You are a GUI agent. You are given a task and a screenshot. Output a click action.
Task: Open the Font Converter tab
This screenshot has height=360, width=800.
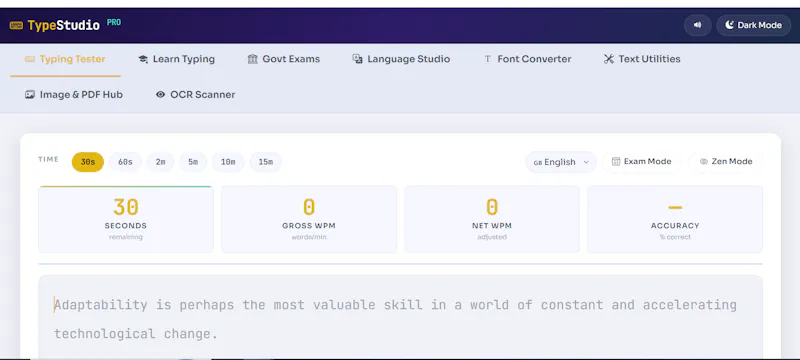pos(528,59)
